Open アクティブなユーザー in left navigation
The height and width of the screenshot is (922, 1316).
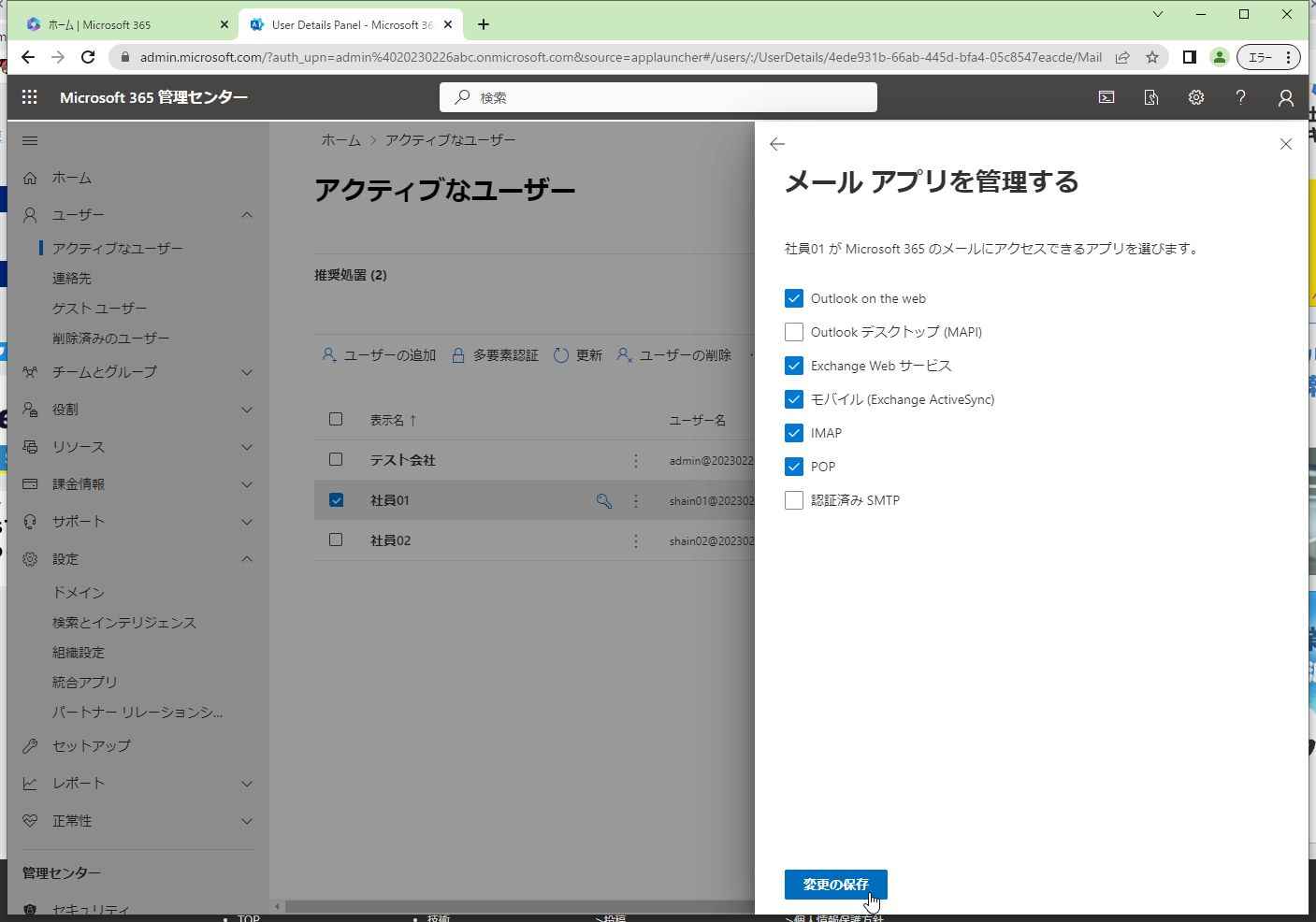[118, 249]
